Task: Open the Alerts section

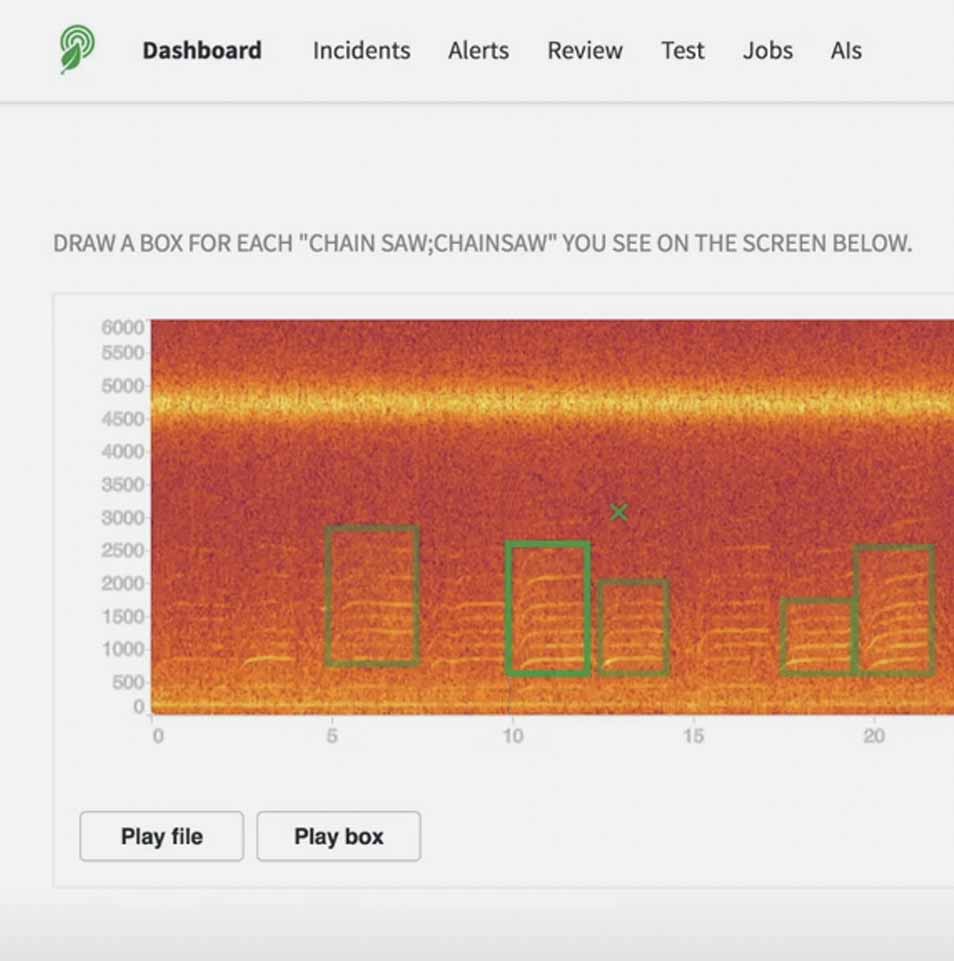Action: tap(479, 50)
